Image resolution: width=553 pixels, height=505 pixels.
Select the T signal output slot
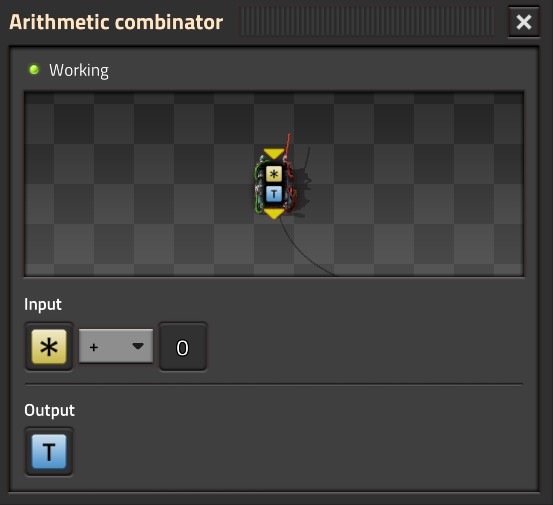[49, 451]
